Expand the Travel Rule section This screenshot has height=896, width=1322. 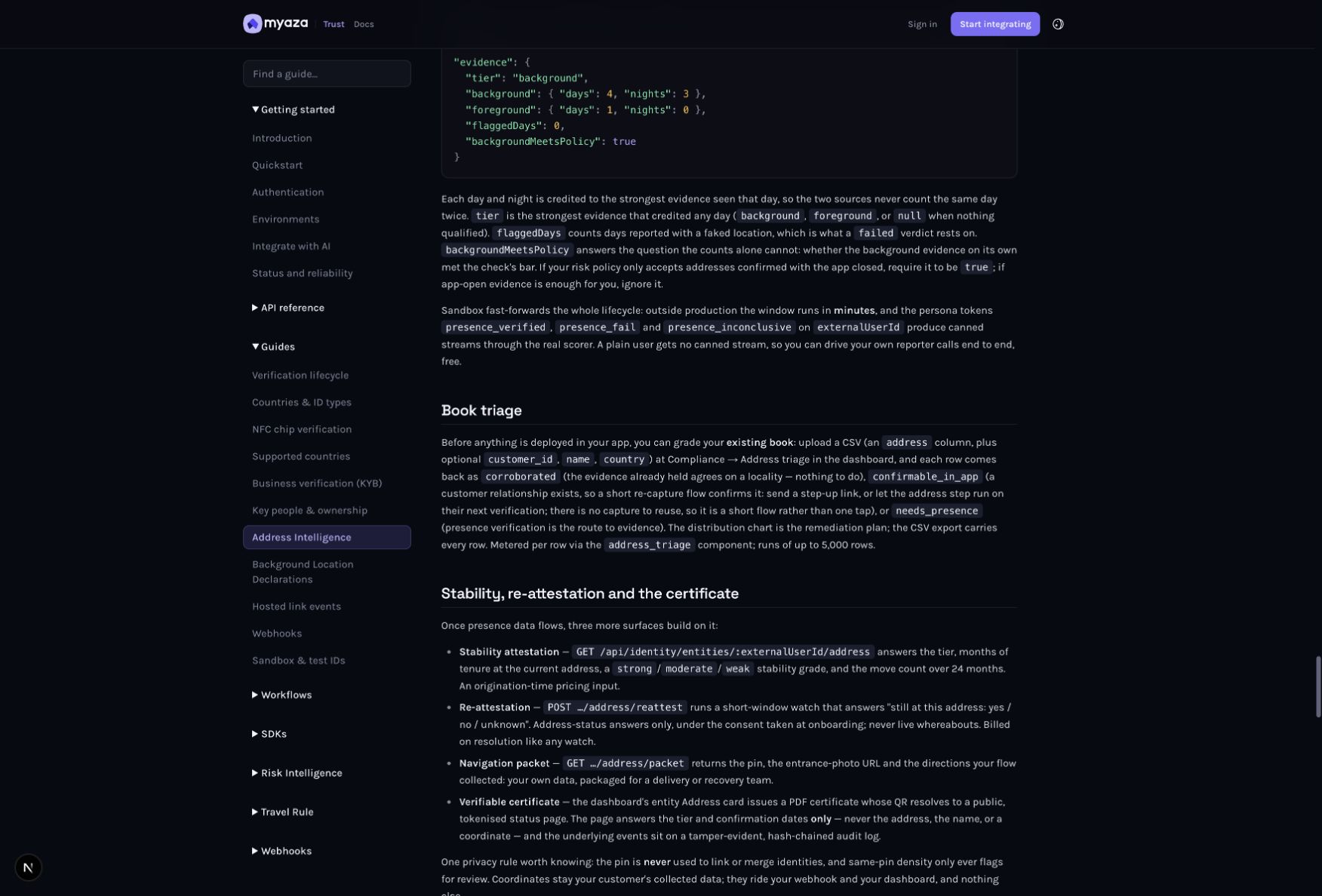[x=282, y=812]
